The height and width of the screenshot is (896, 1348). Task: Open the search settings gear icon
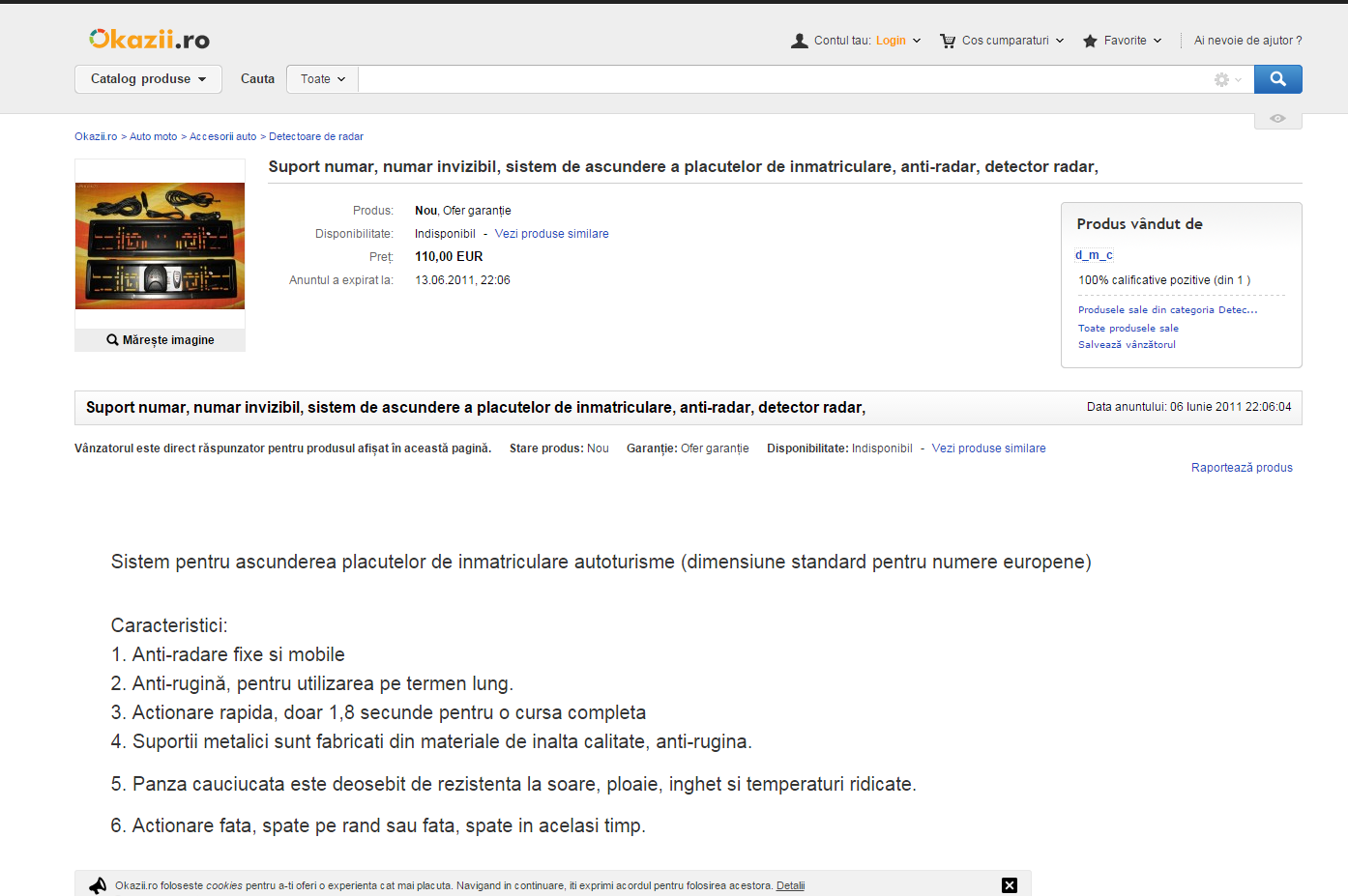pyautogui.click(x=1220, y=79)
